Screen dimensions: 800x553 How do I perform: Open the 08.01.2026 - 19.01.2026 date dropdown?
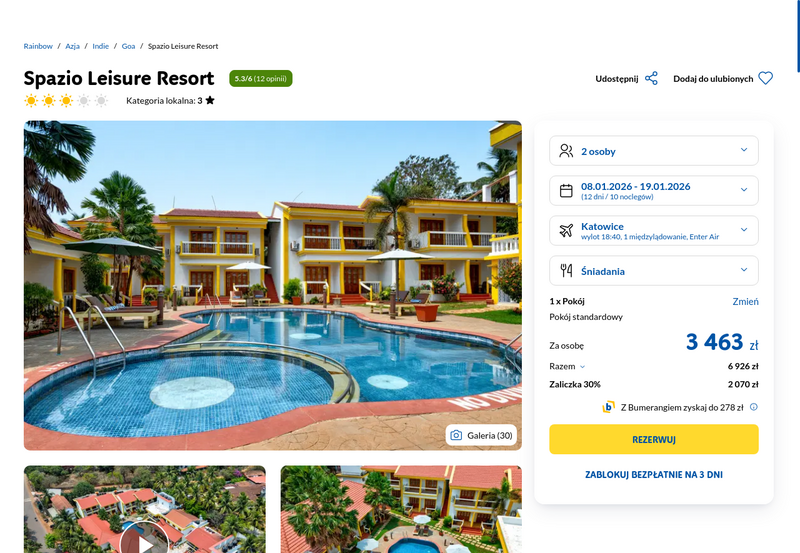tap(654, 191)
